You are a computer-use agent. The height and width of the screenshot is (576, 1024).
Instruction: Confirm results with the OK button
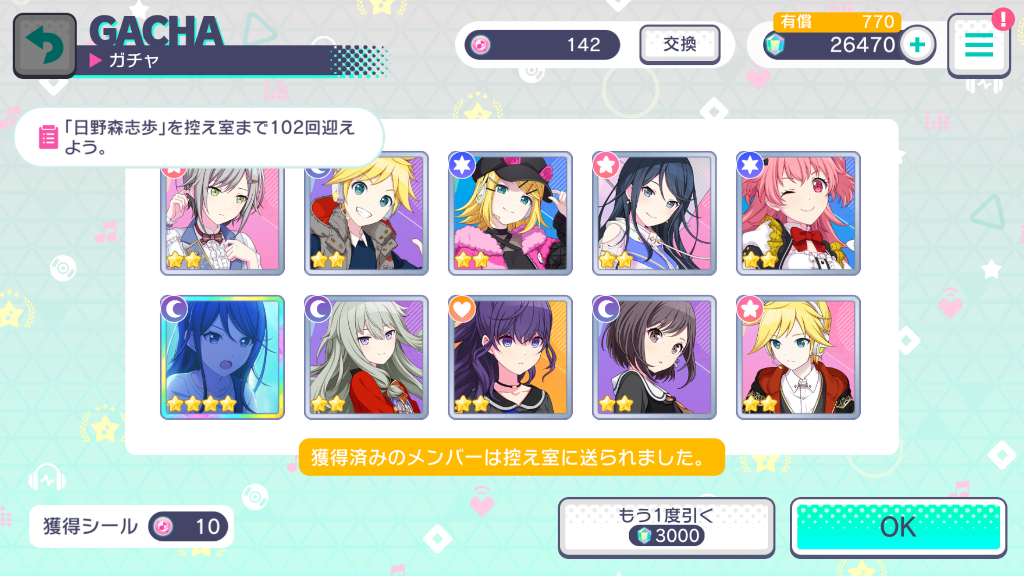click(x=898, y=527)
